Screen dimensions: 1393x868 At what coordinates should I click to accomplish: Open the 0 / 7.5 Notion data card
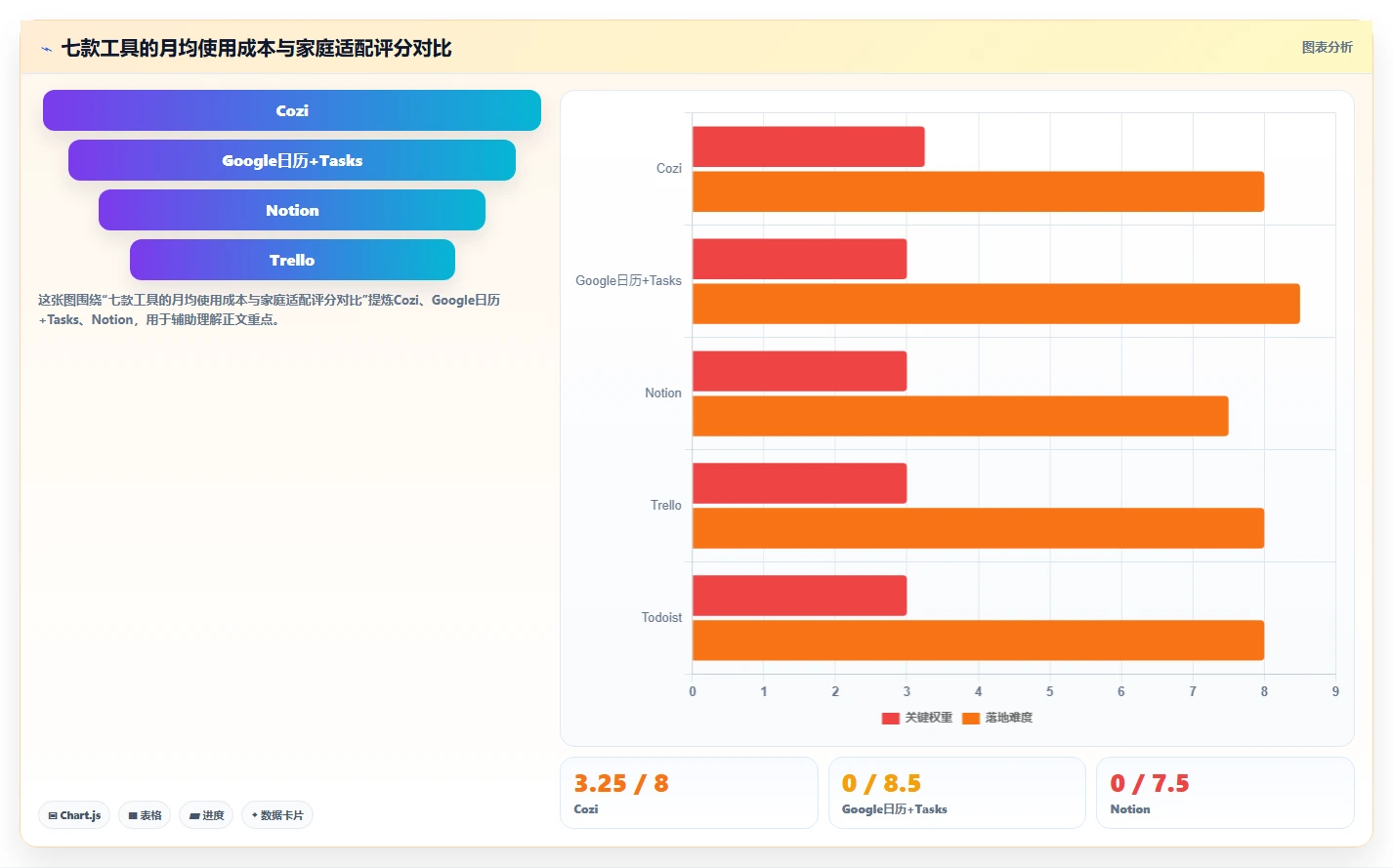(1225, 793)
